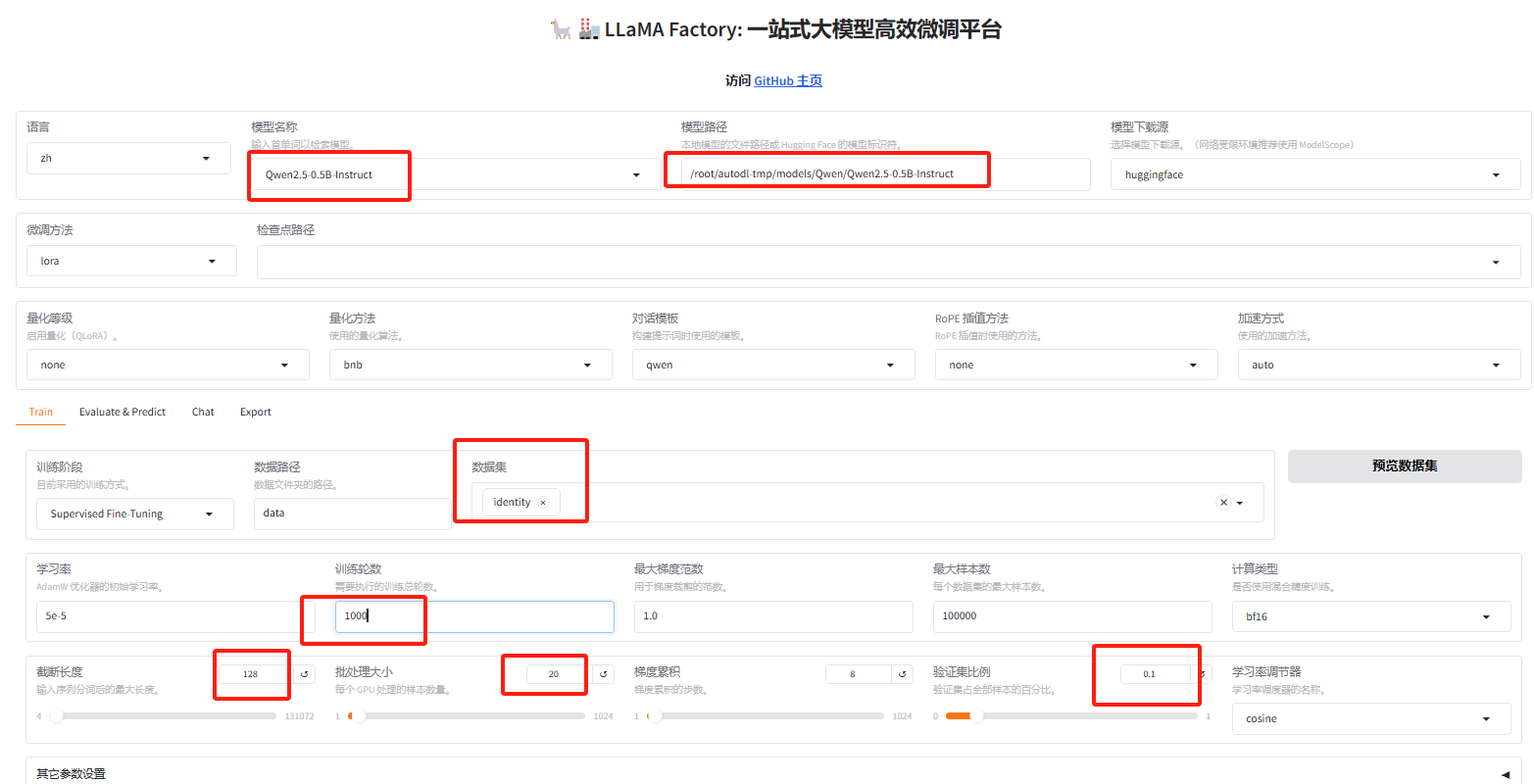Click the 最大样本数 field showing 100000
The width and height of the screenshot is (1534, 784).
click(1072, 616)
